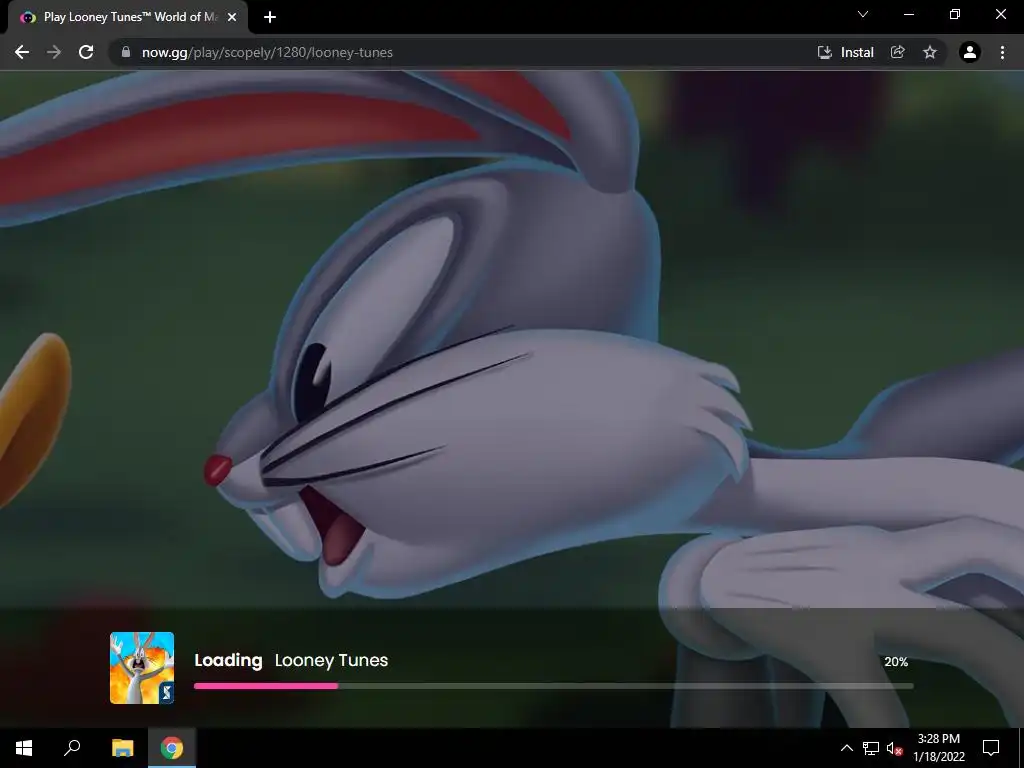View site security lock info
Viewport: 1024px width, 768px height.
[125, 52]
